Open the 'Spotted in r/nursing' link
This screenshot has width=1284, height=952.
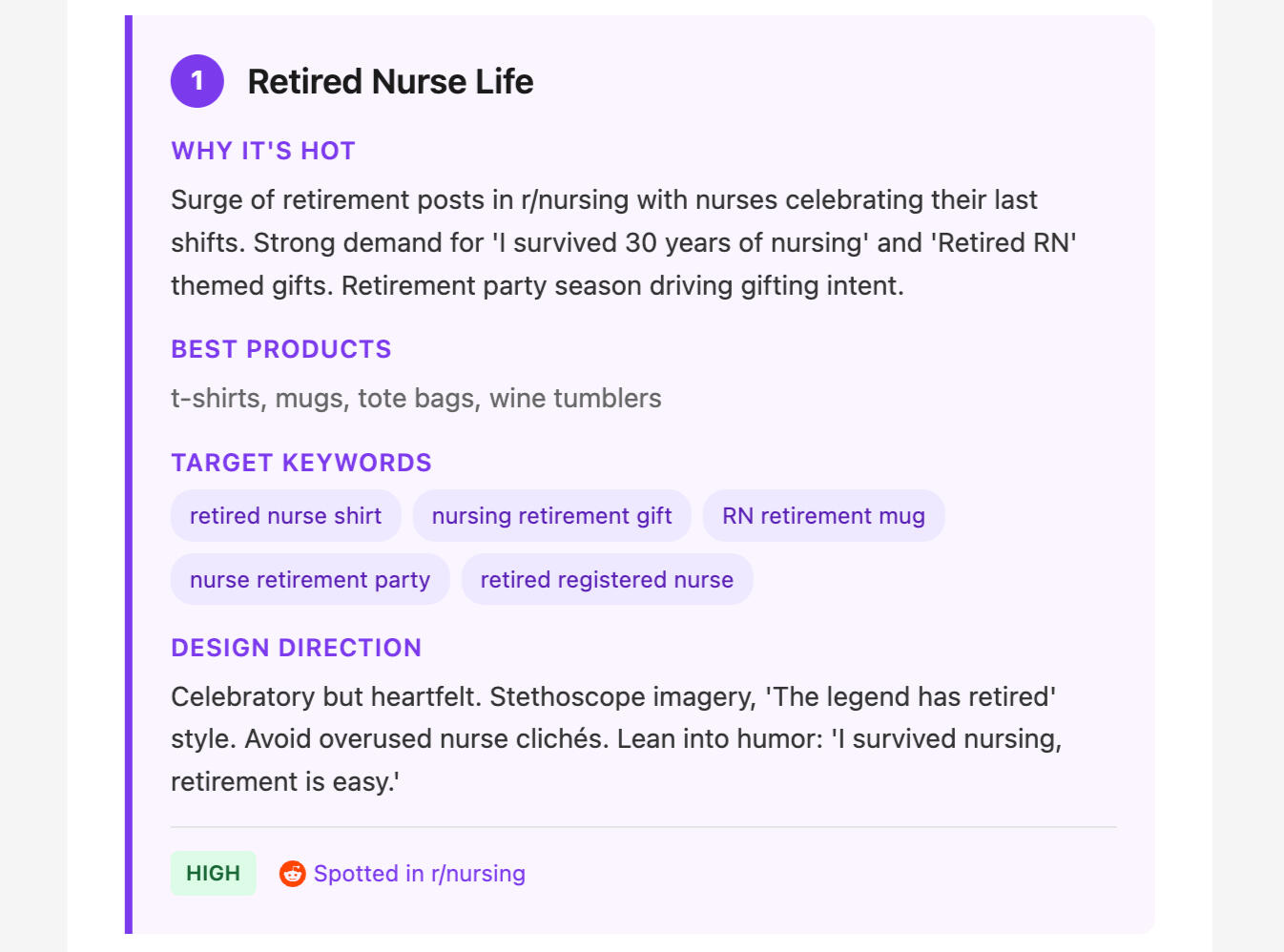pos(420,874)
